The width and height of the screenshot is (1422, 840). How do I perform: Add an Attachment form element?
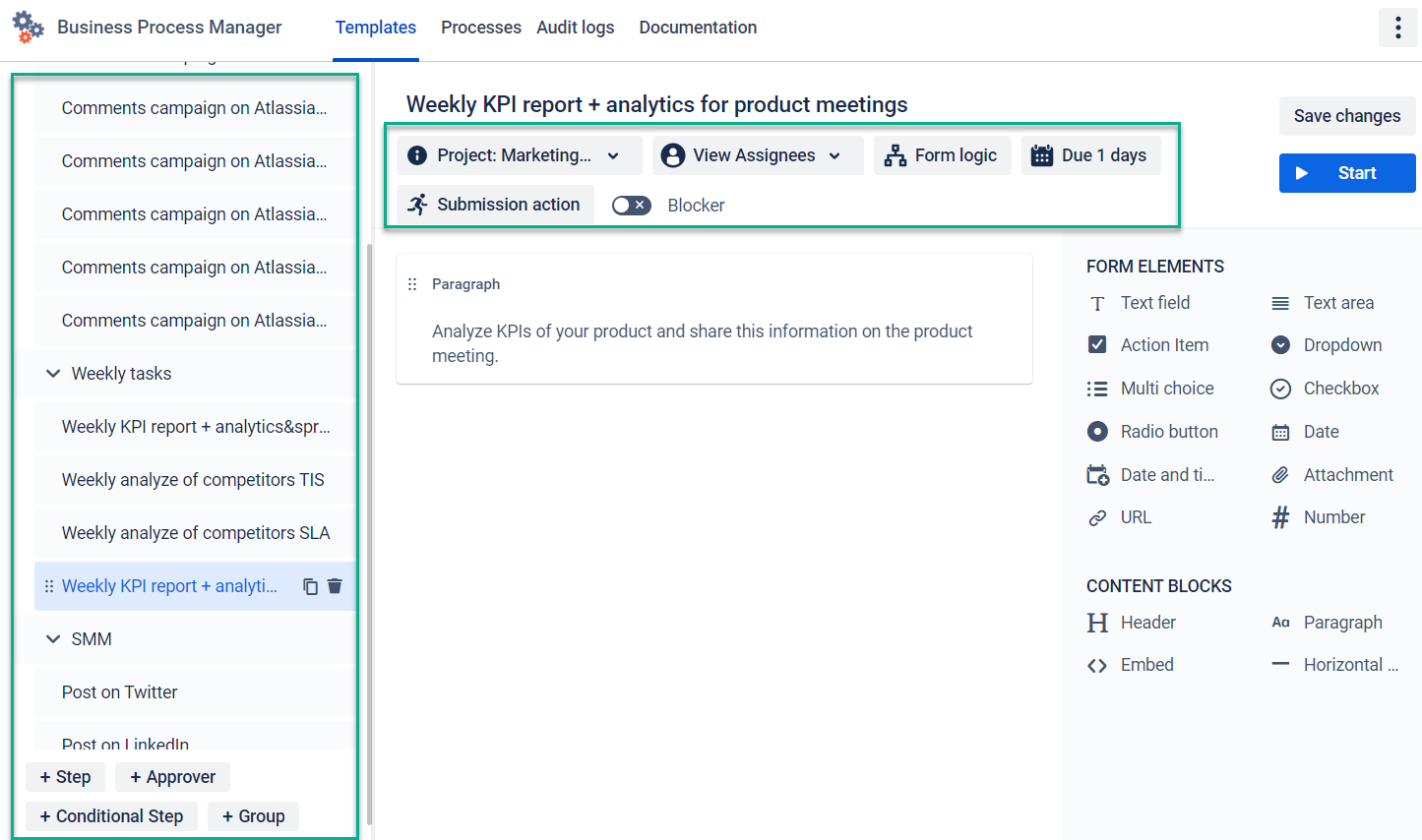(1332, 475)
